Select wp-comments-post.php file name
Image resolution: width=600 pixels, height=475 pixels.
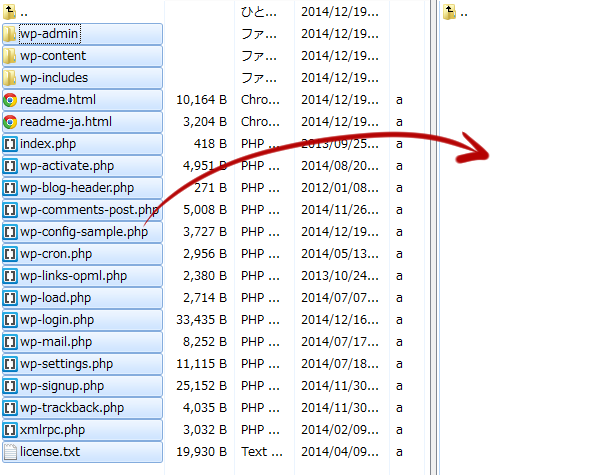coord(89,210)
